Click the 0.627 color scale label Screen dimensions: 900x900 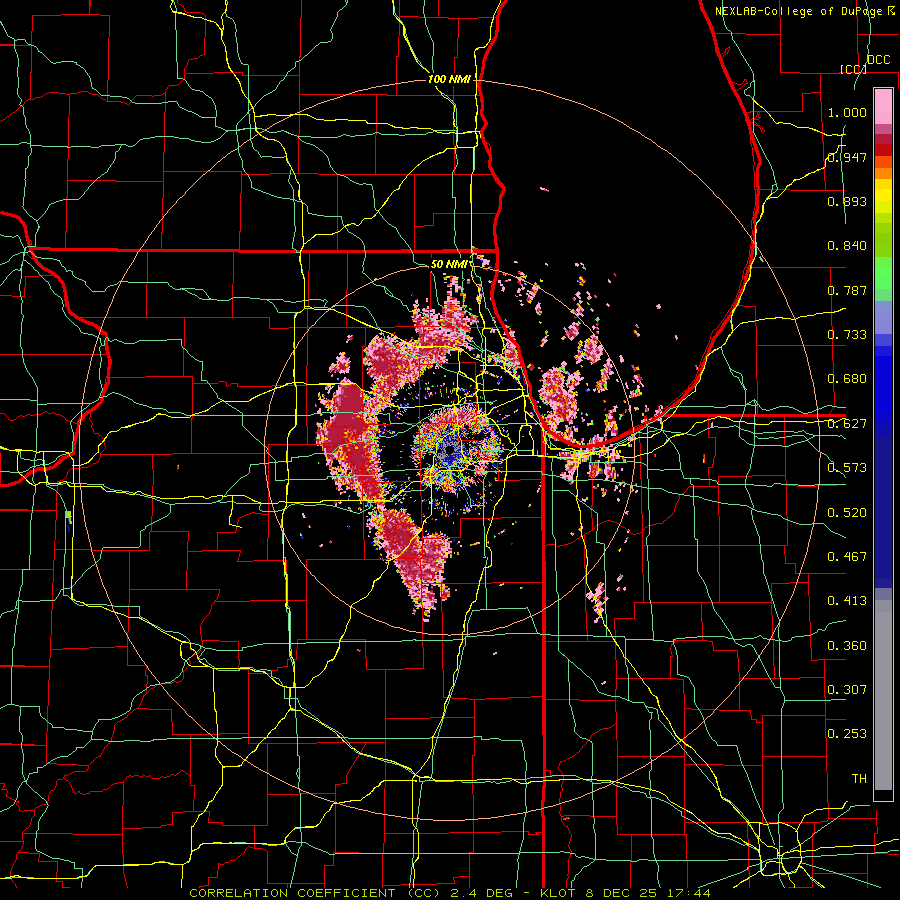847,424
